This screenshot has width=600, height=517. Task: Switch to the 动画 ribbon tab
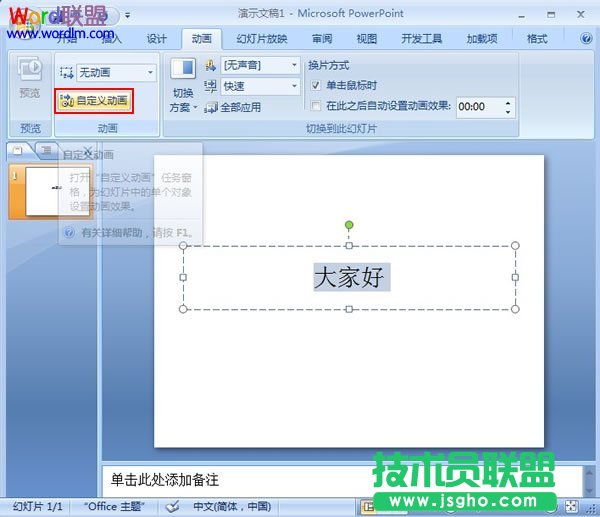(202, 39)
